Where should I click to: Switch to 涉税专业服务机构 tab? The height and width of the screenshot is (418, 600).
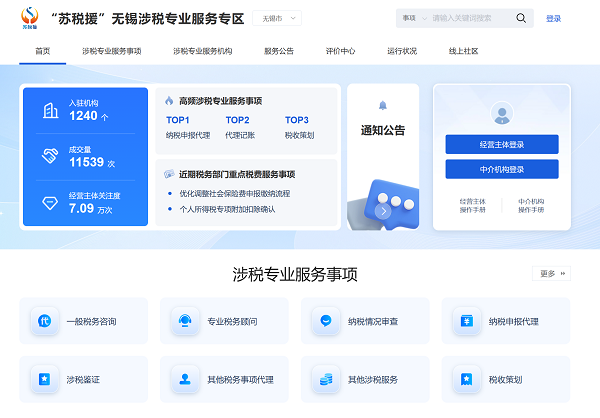point(202,51)
